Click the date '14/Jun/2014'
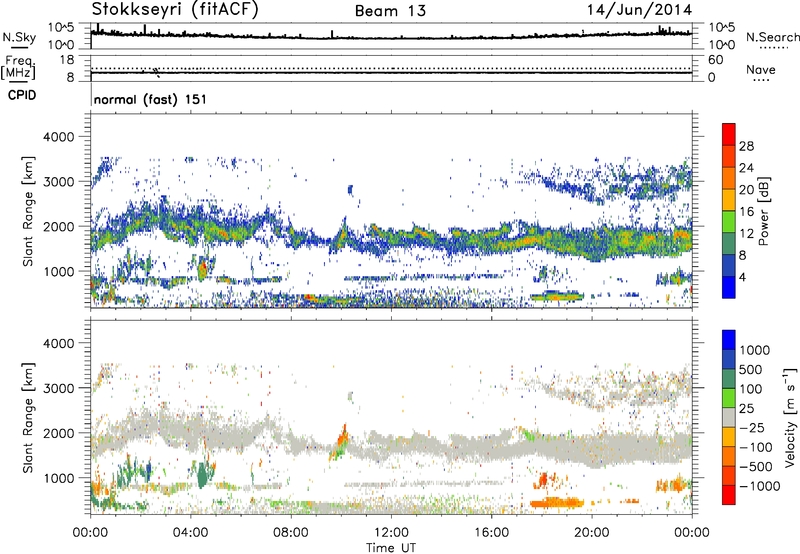 639,10
